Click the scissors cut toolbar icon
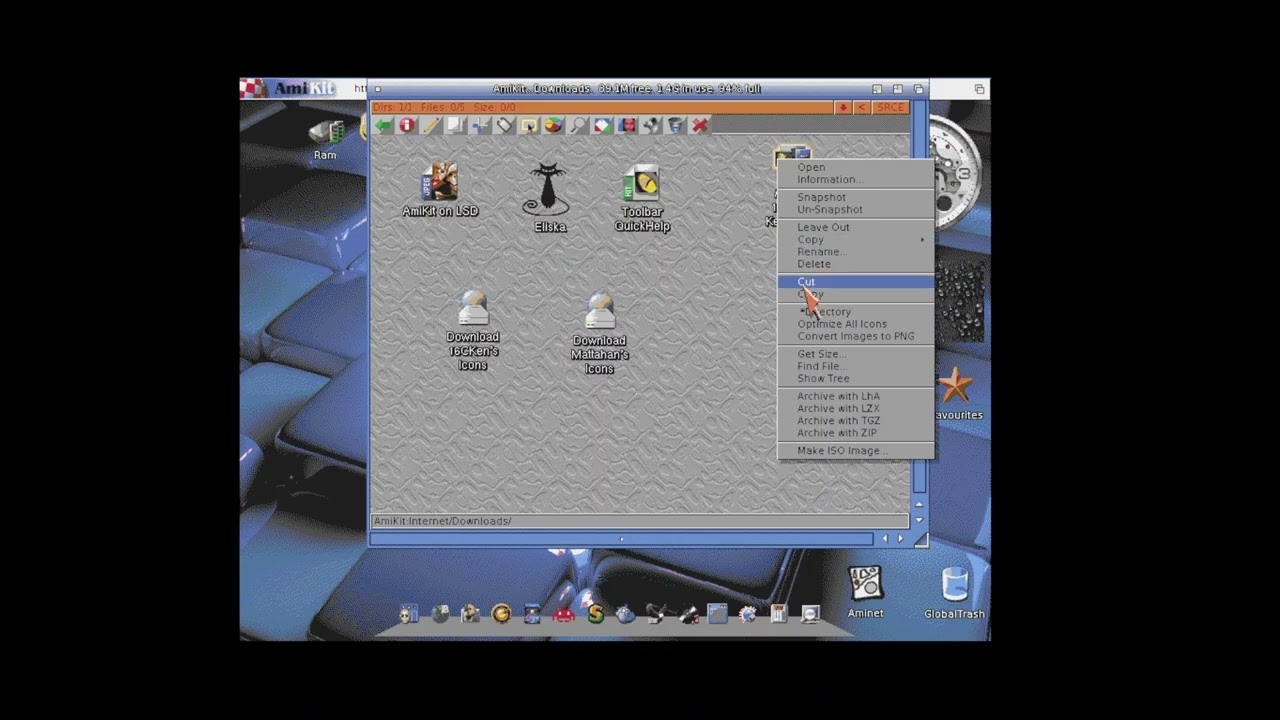Image resolution: width=1280 pixels, height=720 pixels. click(x=480, y=125)
